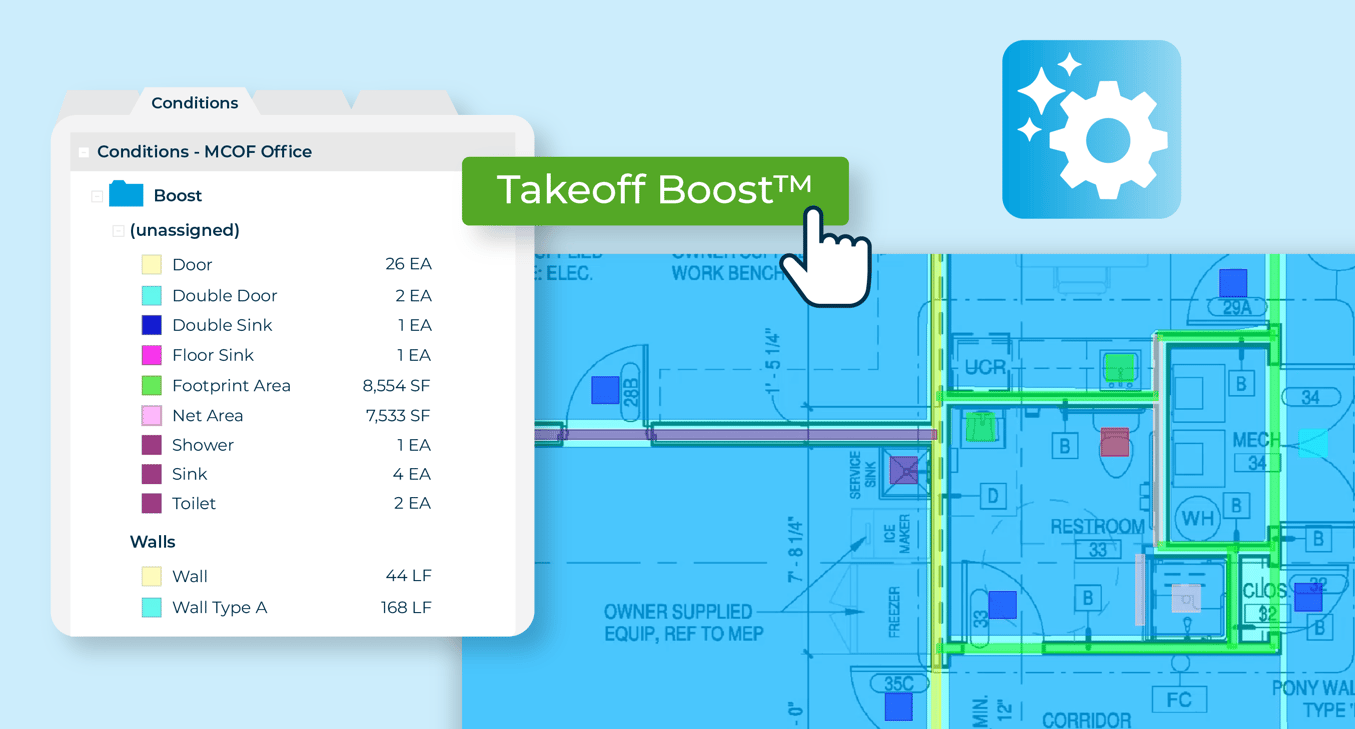Click the UCR label on plan

click(x=985, y=368)
